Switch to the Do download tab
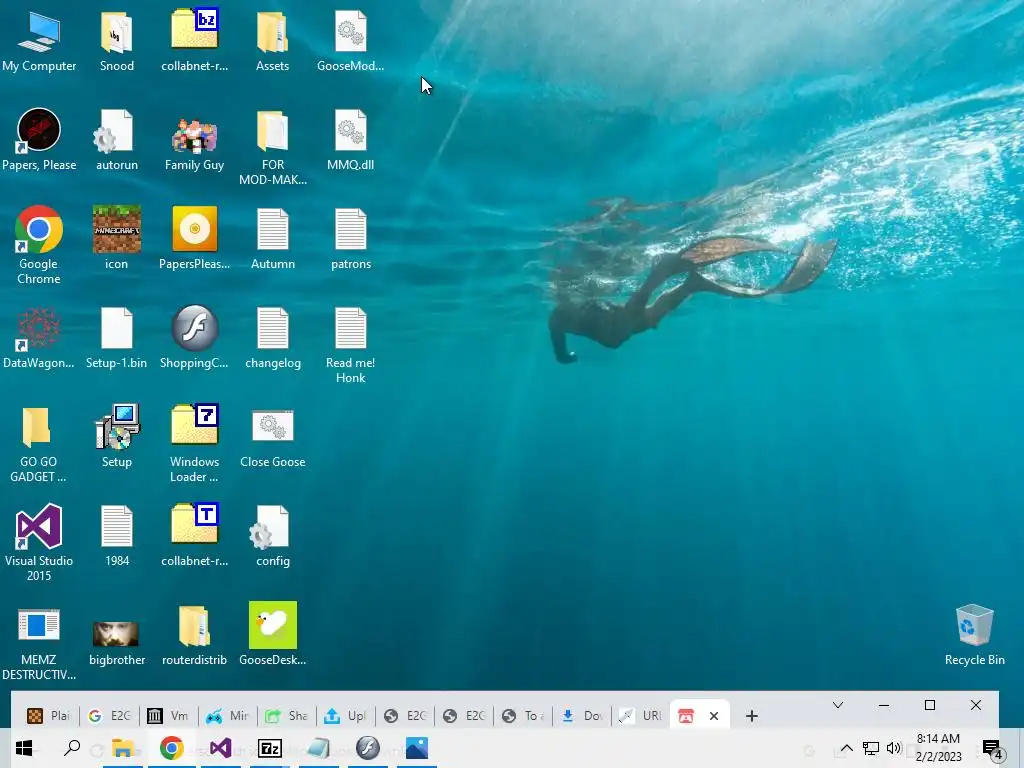This screenshot has width=1024, height=768. tap(581, 716)
